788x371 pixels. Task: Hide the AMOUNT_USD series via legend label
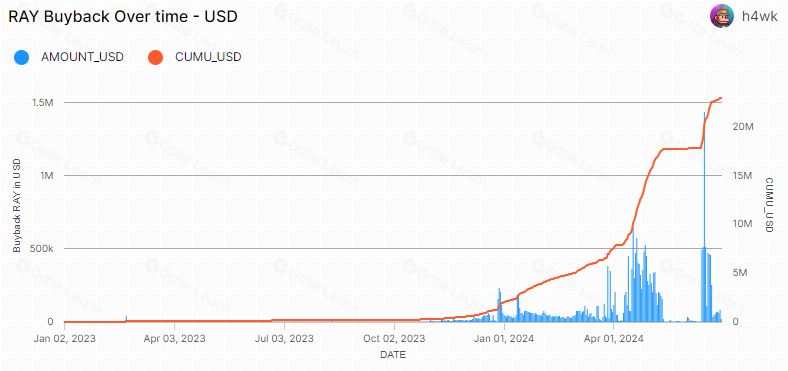pyautogui.click(x=82, y=57)
